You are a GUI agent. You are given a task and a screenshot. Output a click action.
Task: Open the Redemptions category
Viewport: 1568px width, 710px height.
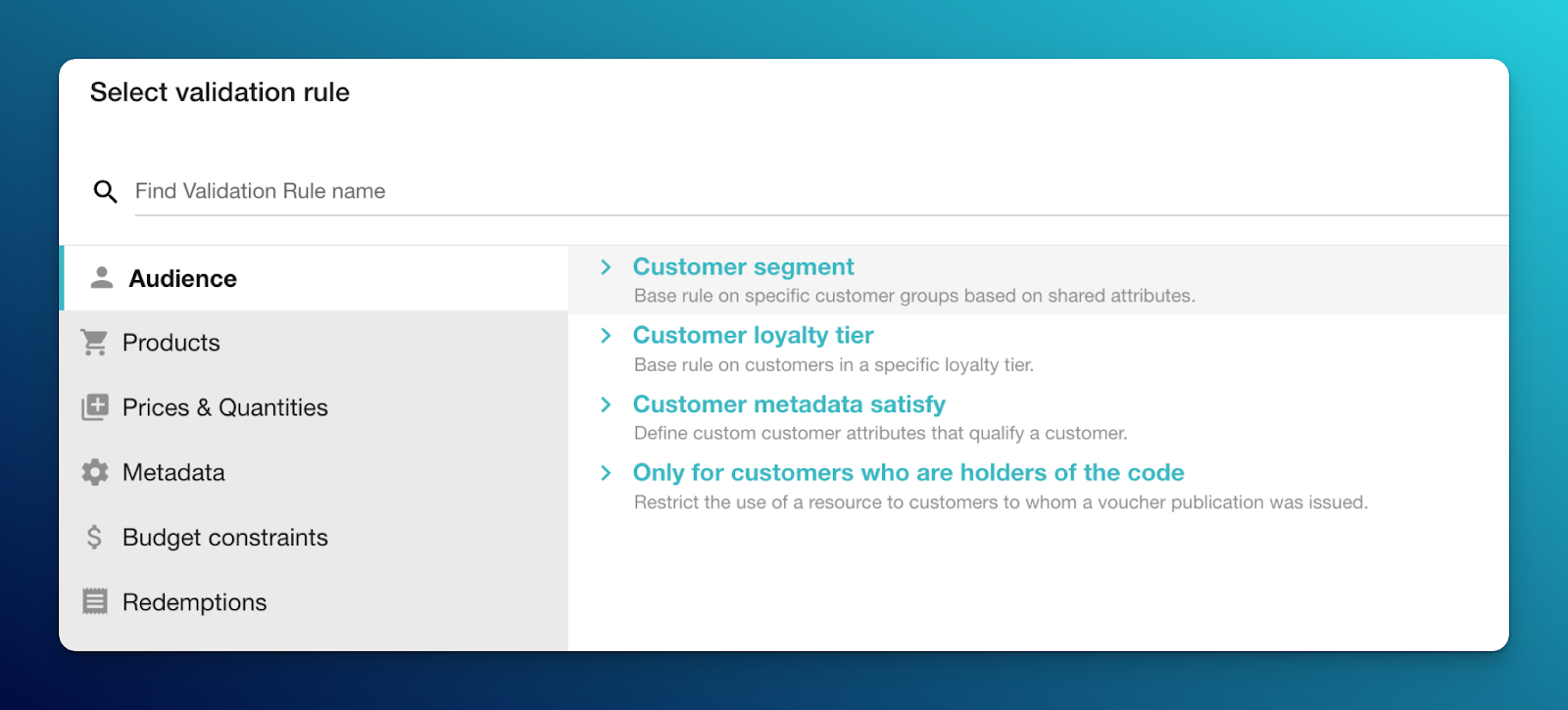coord(194,601)
